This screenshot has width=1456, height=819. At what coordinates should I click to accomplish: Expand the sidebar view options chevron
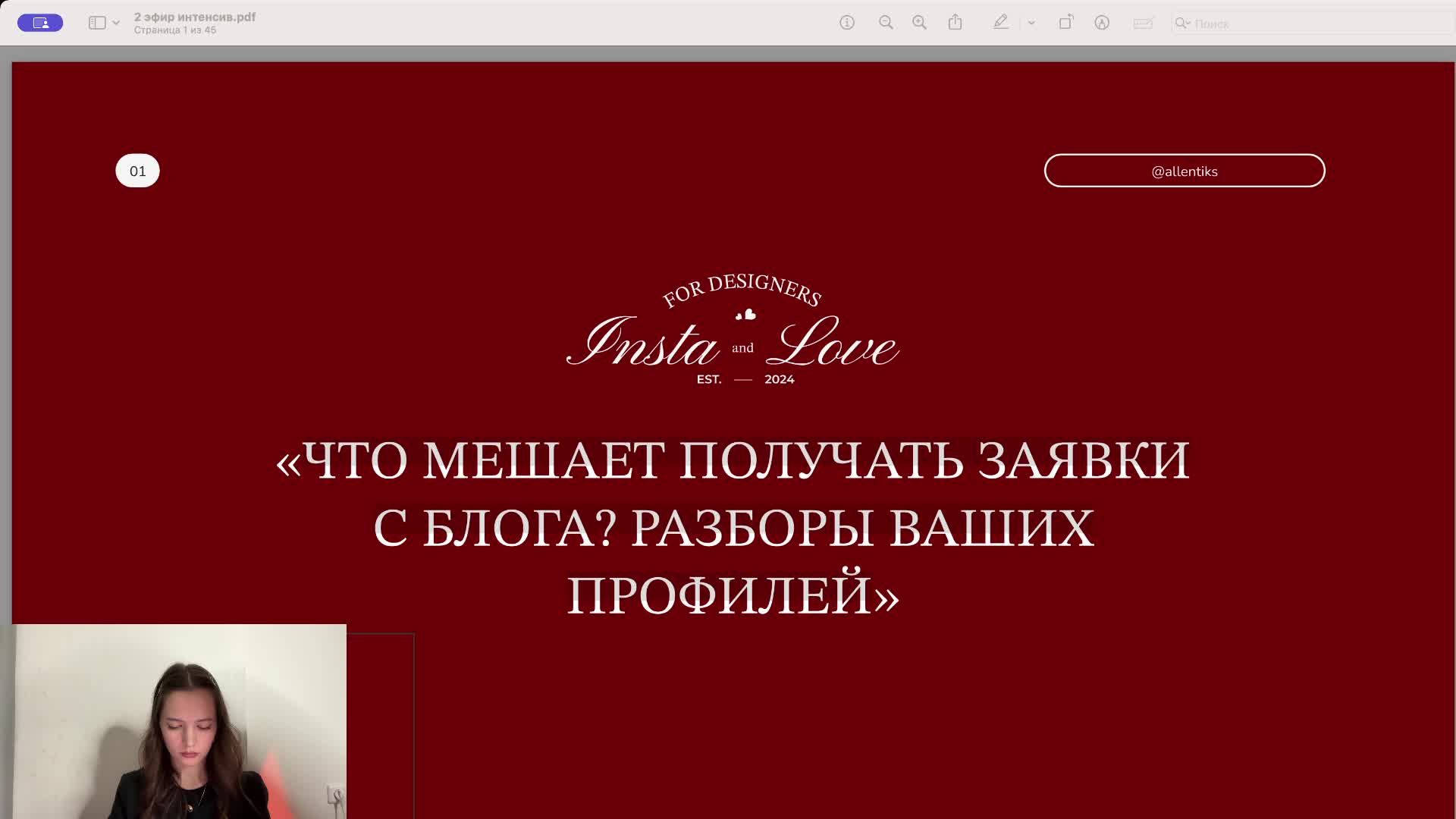click(x=116, y=23)
